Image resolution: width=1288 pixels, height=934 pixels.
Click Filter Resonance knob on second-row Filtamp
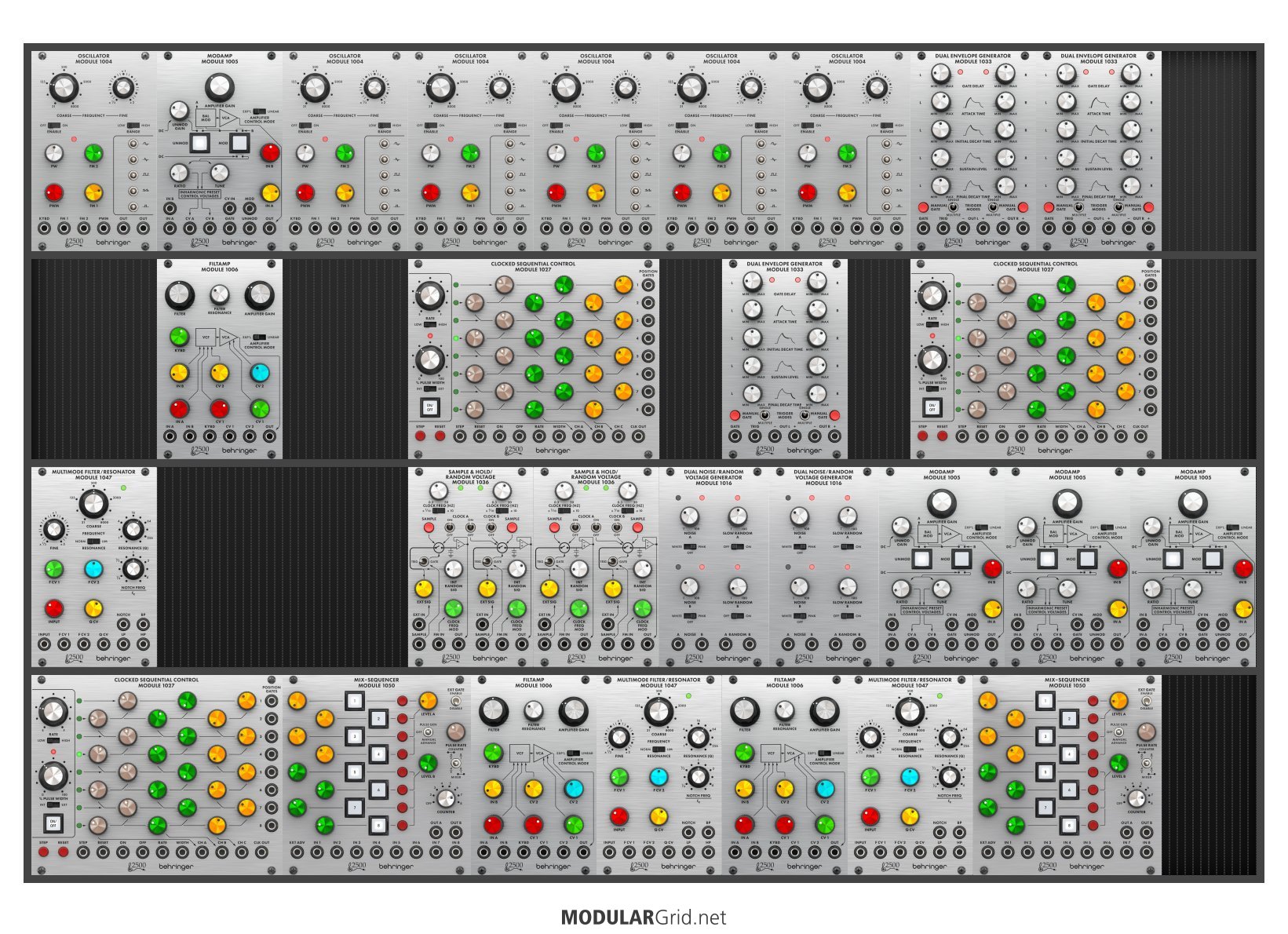click(220, 295)
